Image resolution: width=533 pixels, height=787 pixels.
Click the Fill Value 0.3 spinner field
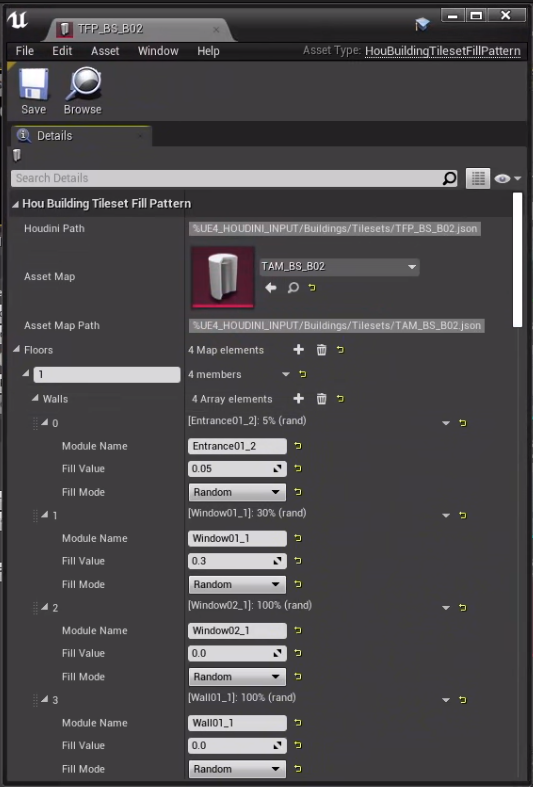pos(237,561)
